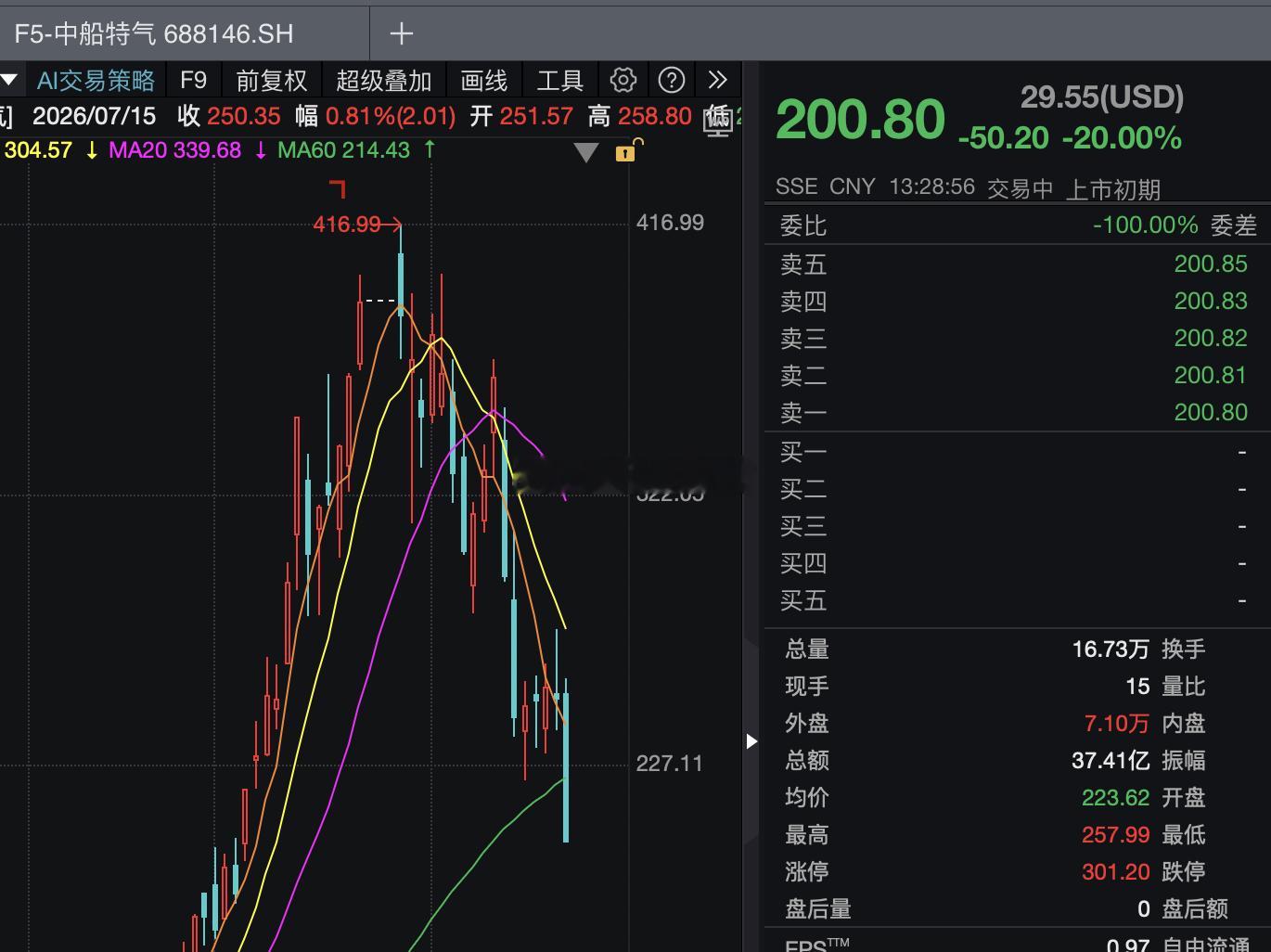
Task: Click the 盘后额 label
Action: pos(1195,909)
